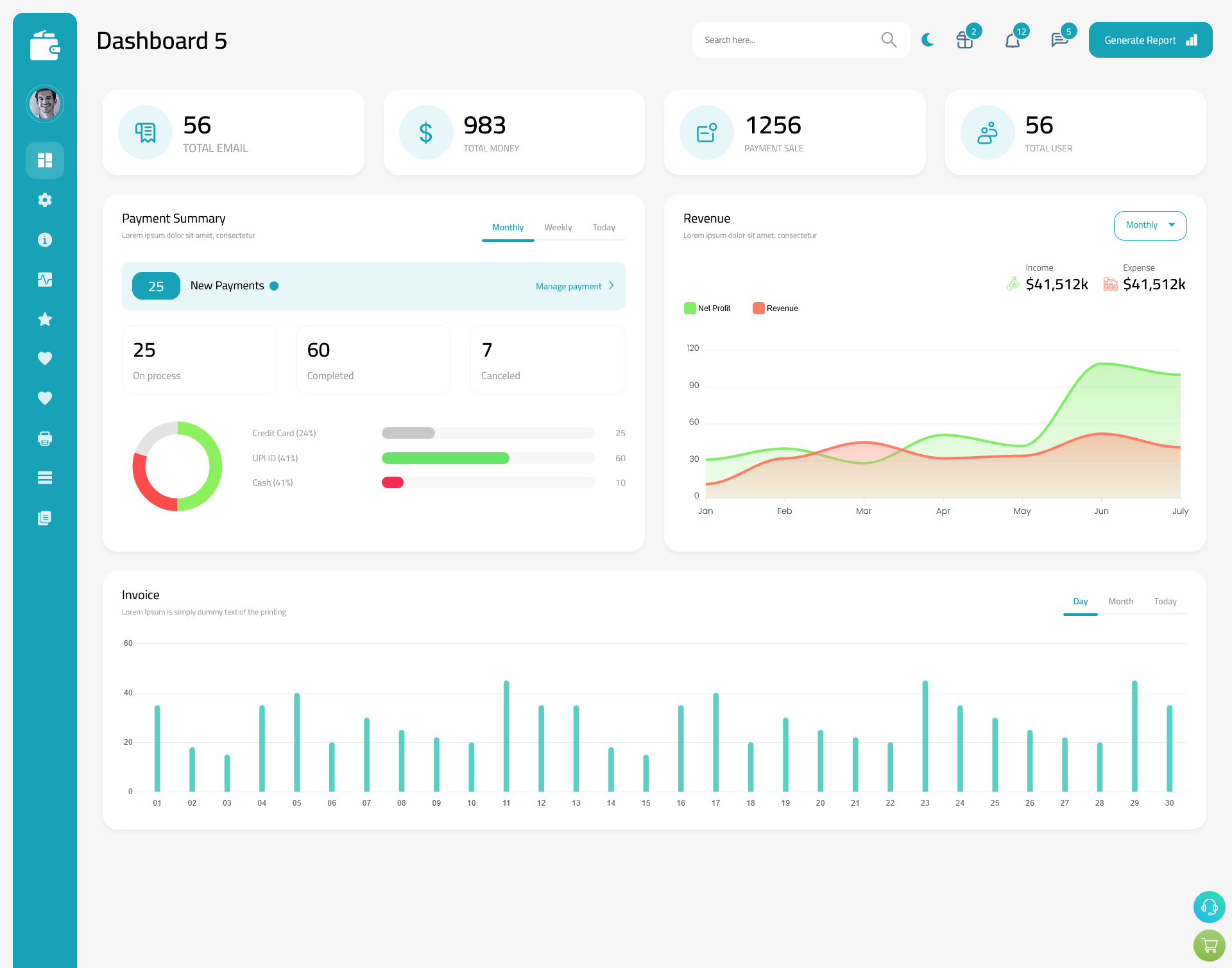Select the star icon in sidebar
This screenshot has height=968, width=1232.
coord(44,319)
